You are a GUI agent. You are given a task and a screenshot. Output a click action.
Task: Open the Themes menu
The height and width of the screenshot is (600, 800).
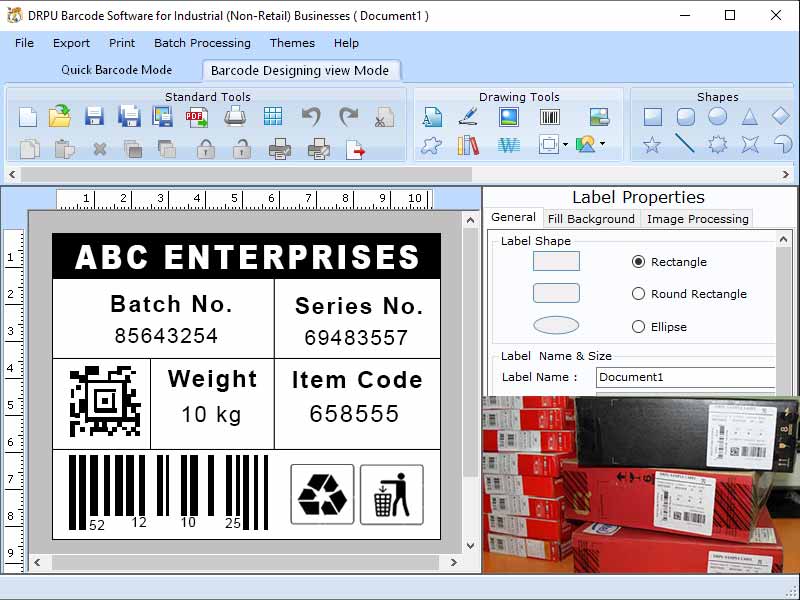[x=292, y=43]
